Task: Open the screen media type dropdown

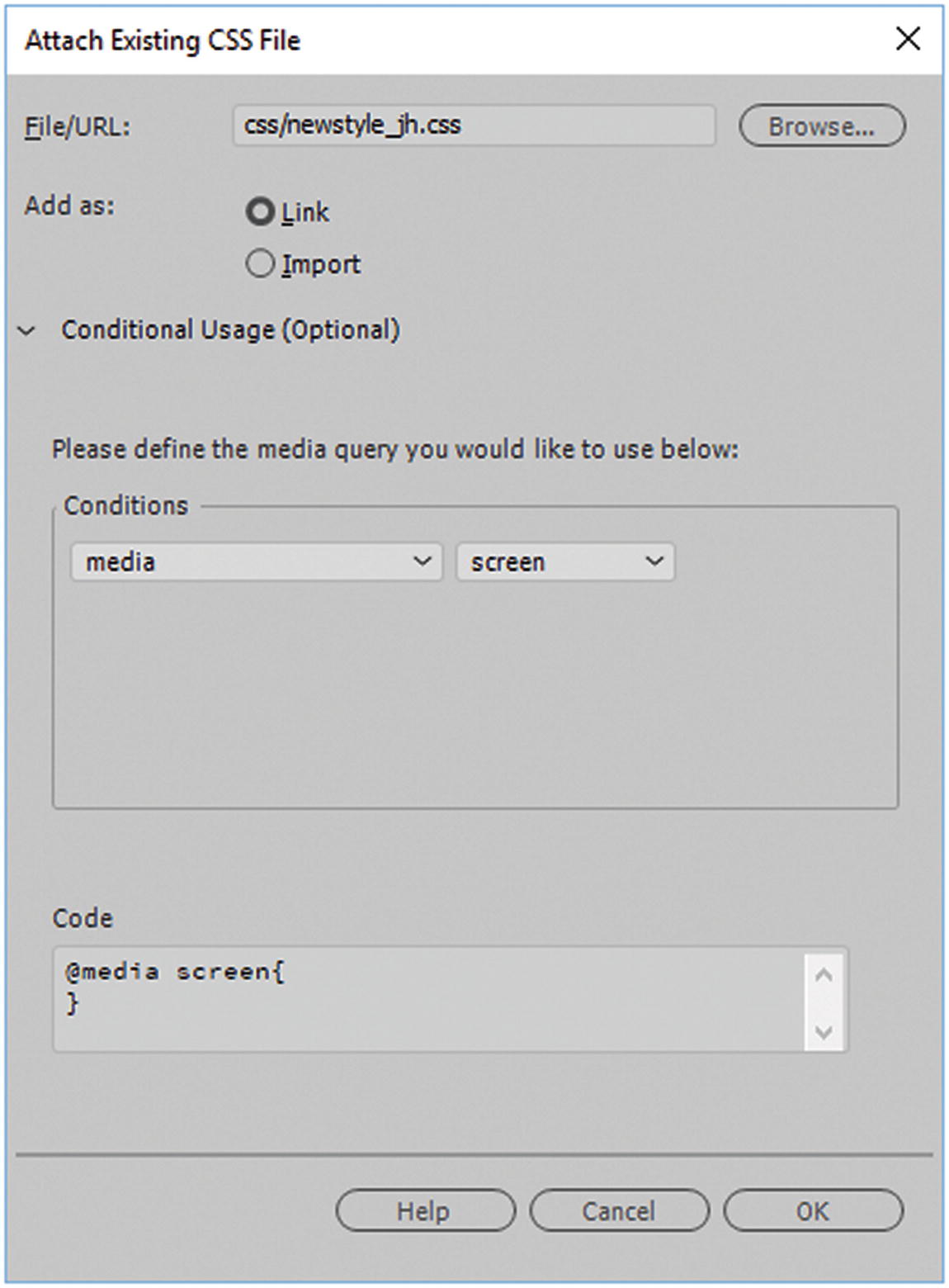Action: 565,562
